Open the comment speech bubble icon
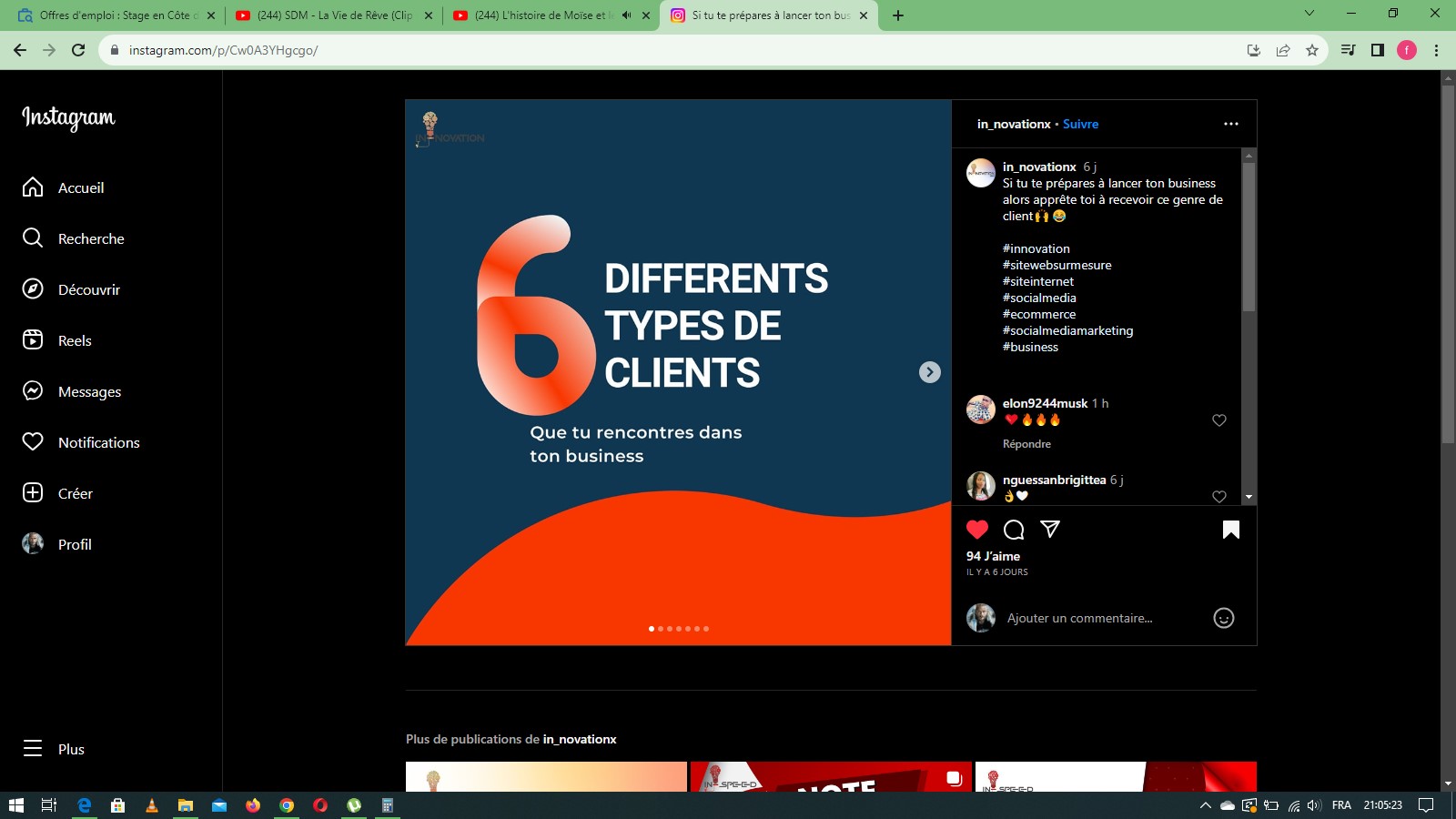The image size is (1456, 819). click(1014, 530)
